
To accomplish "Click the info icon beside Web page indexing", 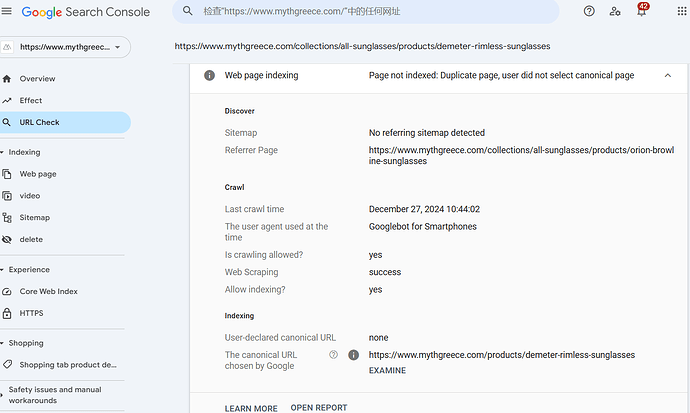I will click(209, 75).
